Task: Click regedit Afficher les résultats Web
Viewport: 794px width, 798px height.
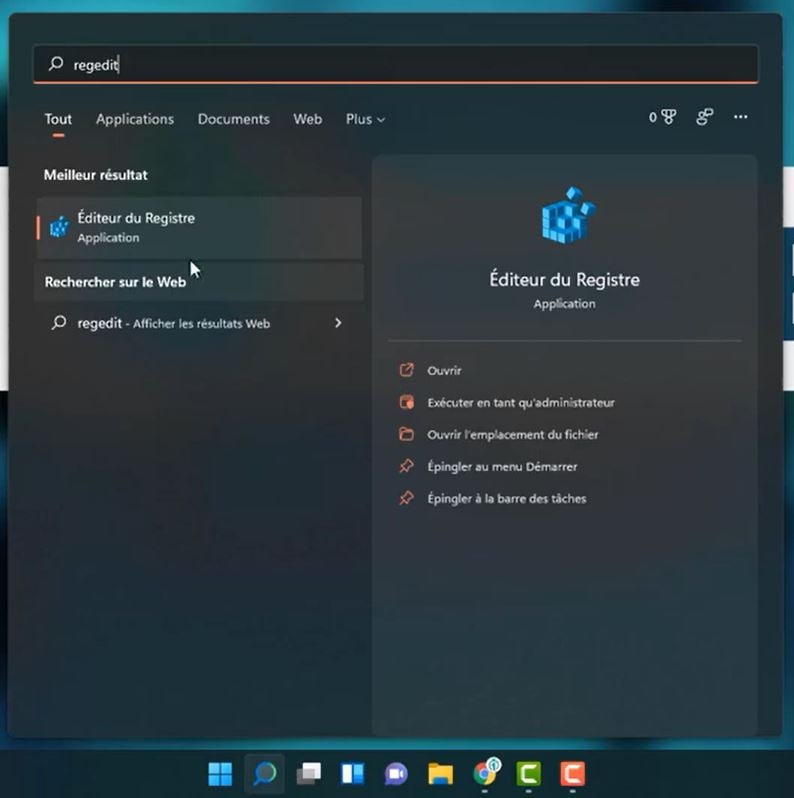Action: 199,323
